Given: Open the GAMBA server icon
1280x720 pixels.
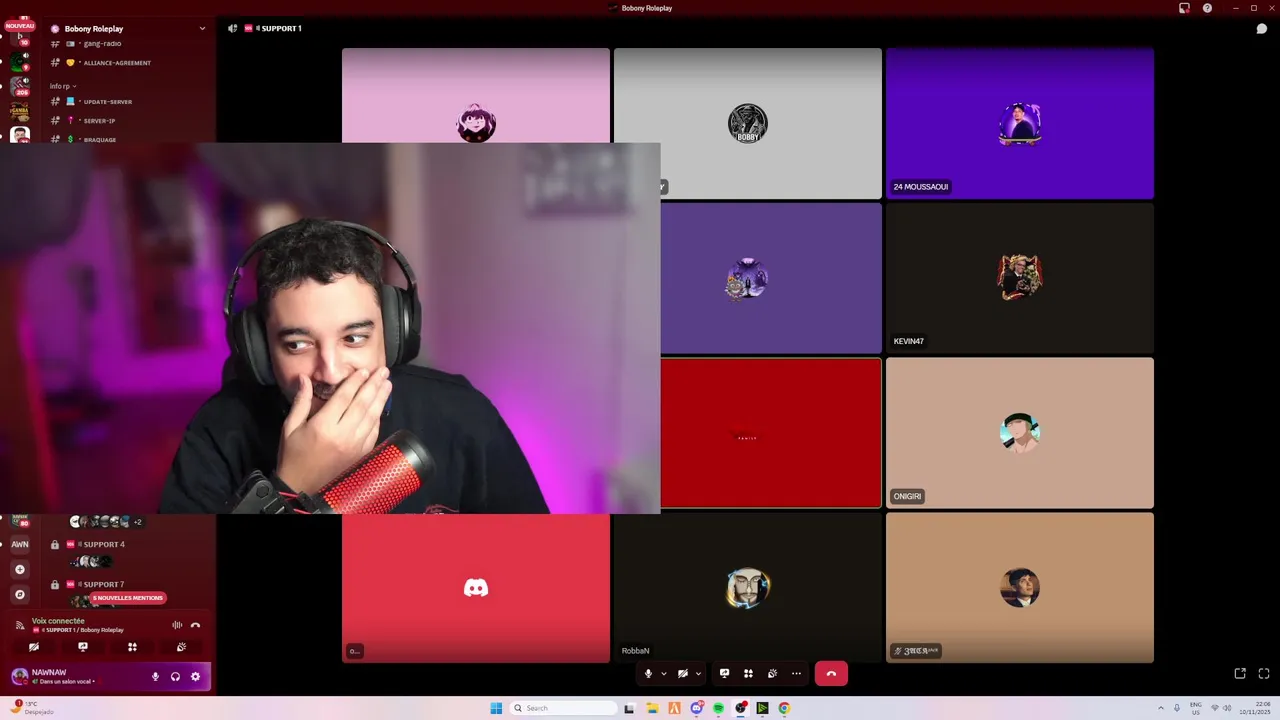Looking at the screenshot, I should [x=19, y=111].
